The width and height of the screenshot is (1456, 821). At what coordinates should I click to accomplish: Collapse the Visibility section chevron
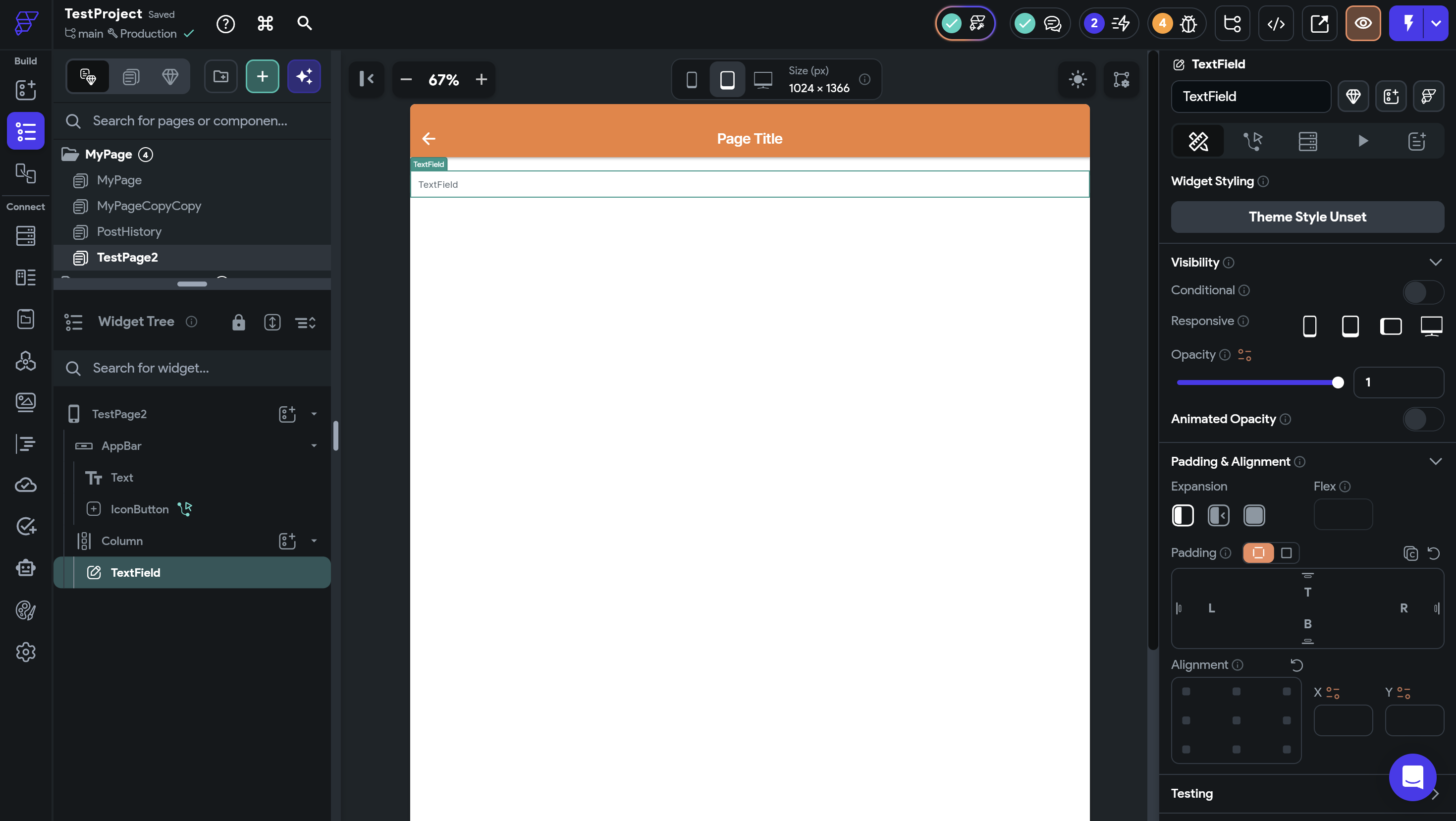pyautogui.click(x=1435, y=263)
